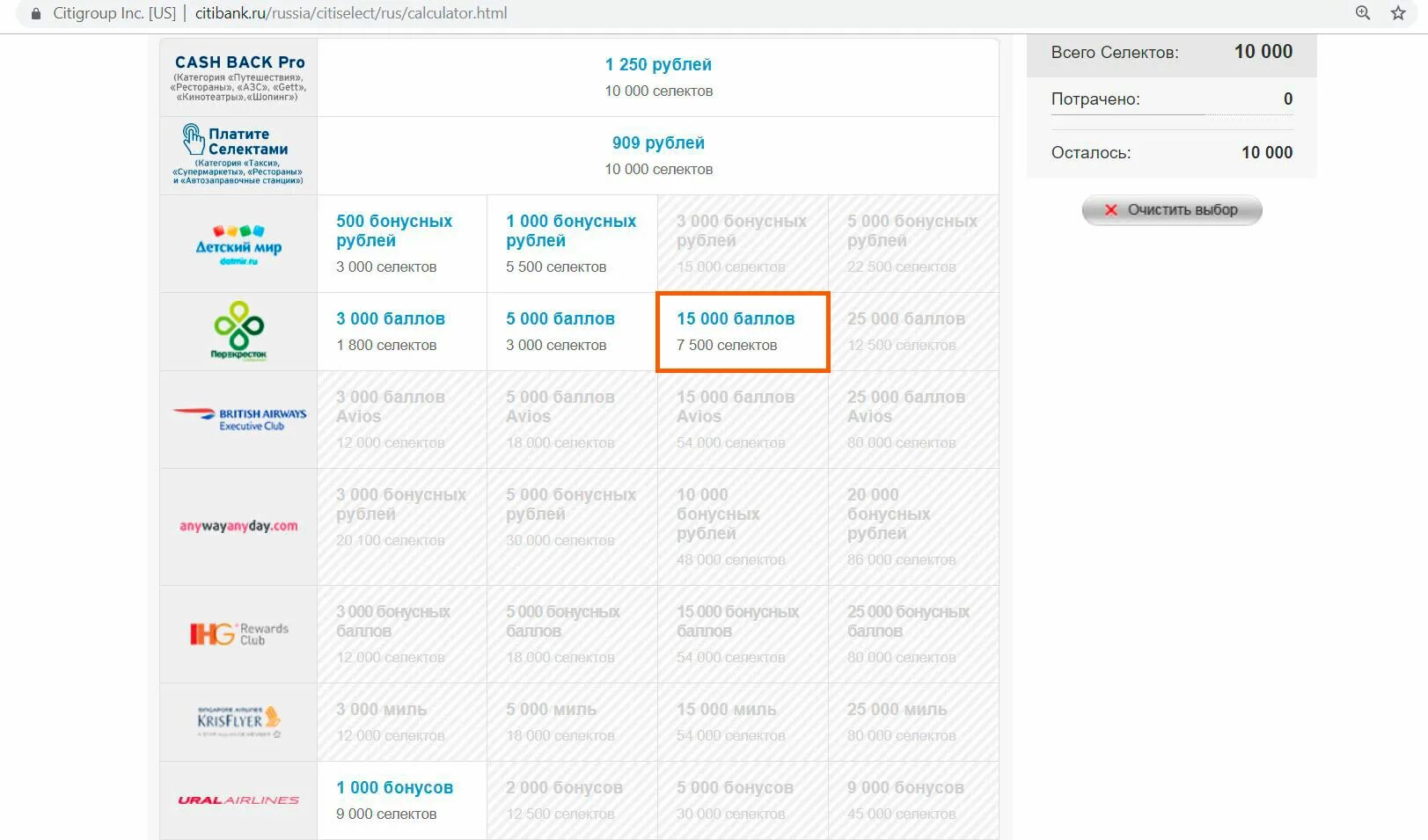1428x840 pixels.
Task: Select Перекрёсток 5 000 баллов option
Action: 572,332
